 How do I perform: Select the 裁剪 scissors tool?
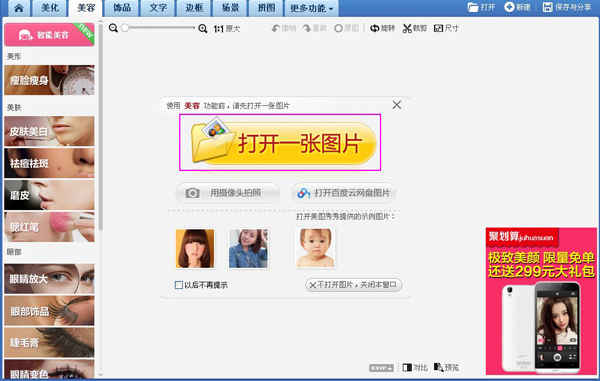pyautogui.click(x=414, y=28)
